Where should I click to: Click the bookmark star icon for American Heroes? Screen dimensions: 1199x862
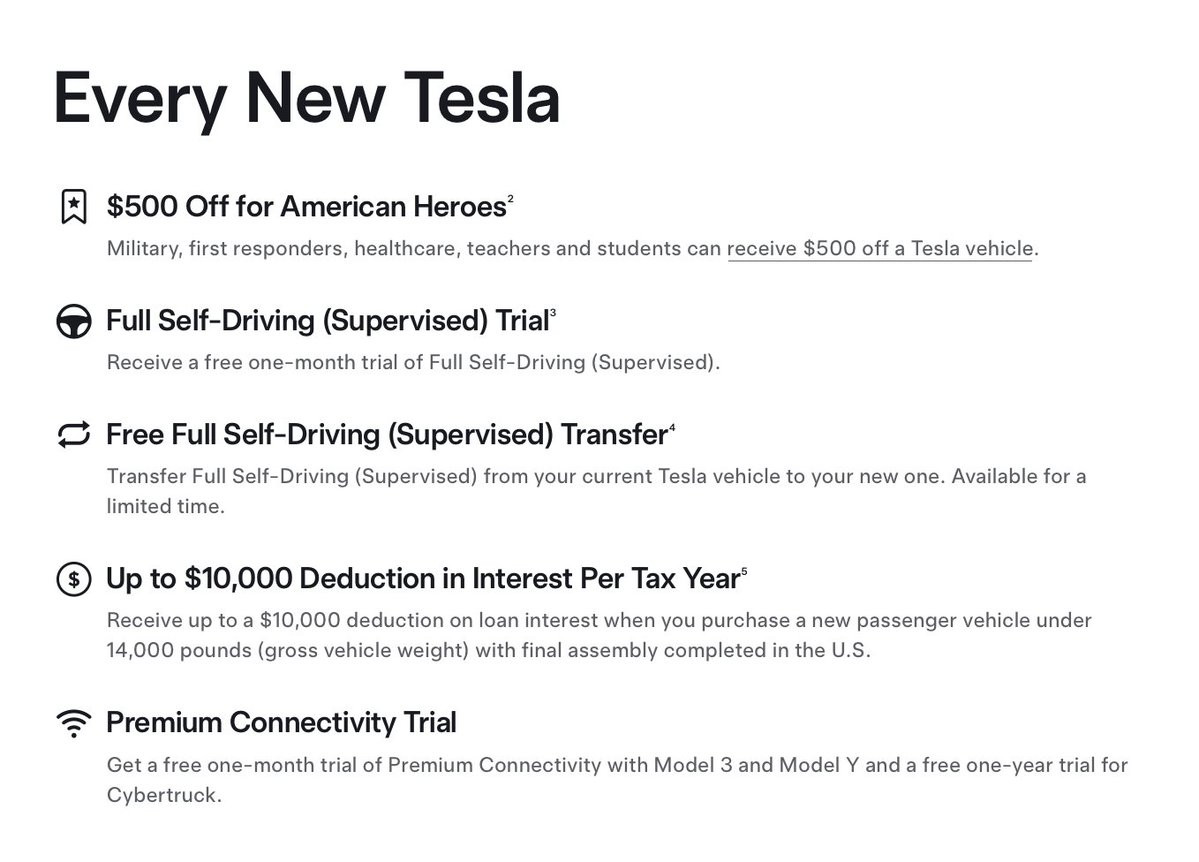[x=74, y=207]
